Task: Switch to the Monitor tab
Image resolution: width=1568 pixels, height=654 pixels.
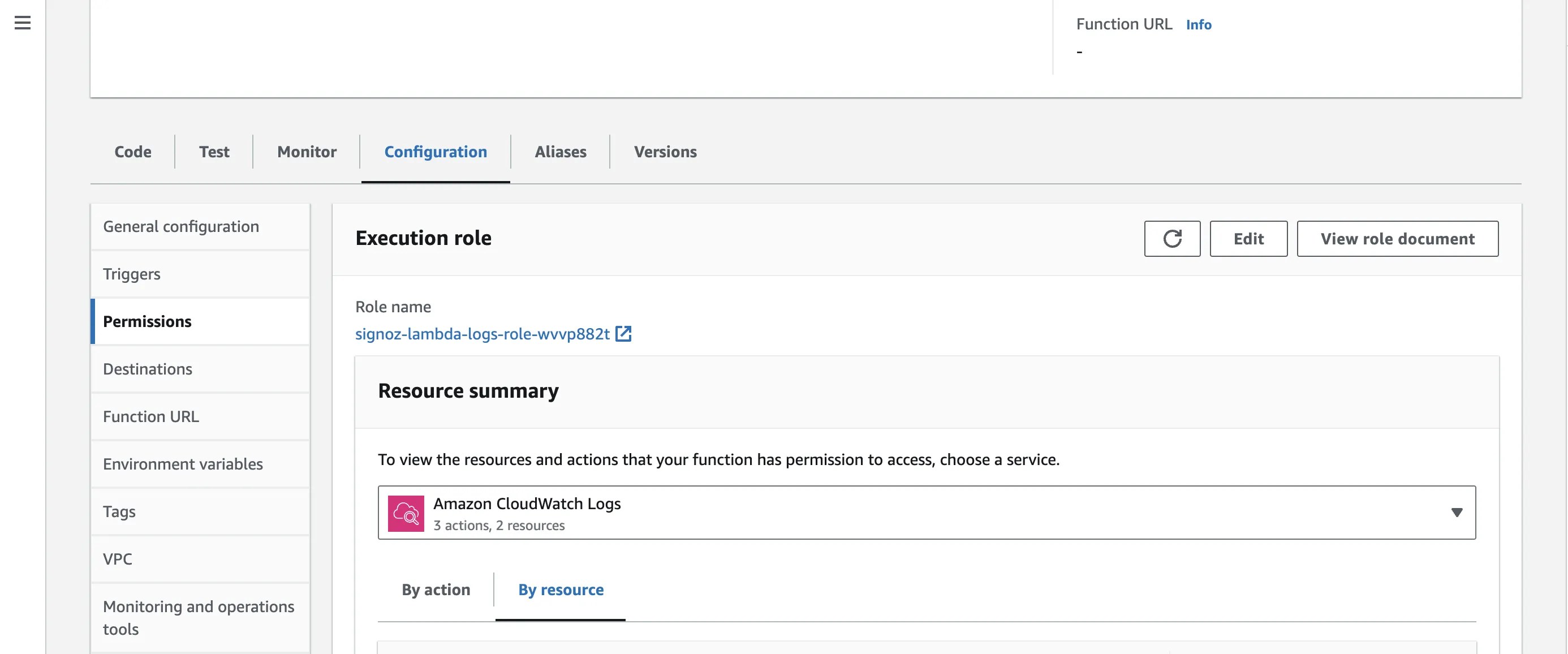Action: pos(305,152)
